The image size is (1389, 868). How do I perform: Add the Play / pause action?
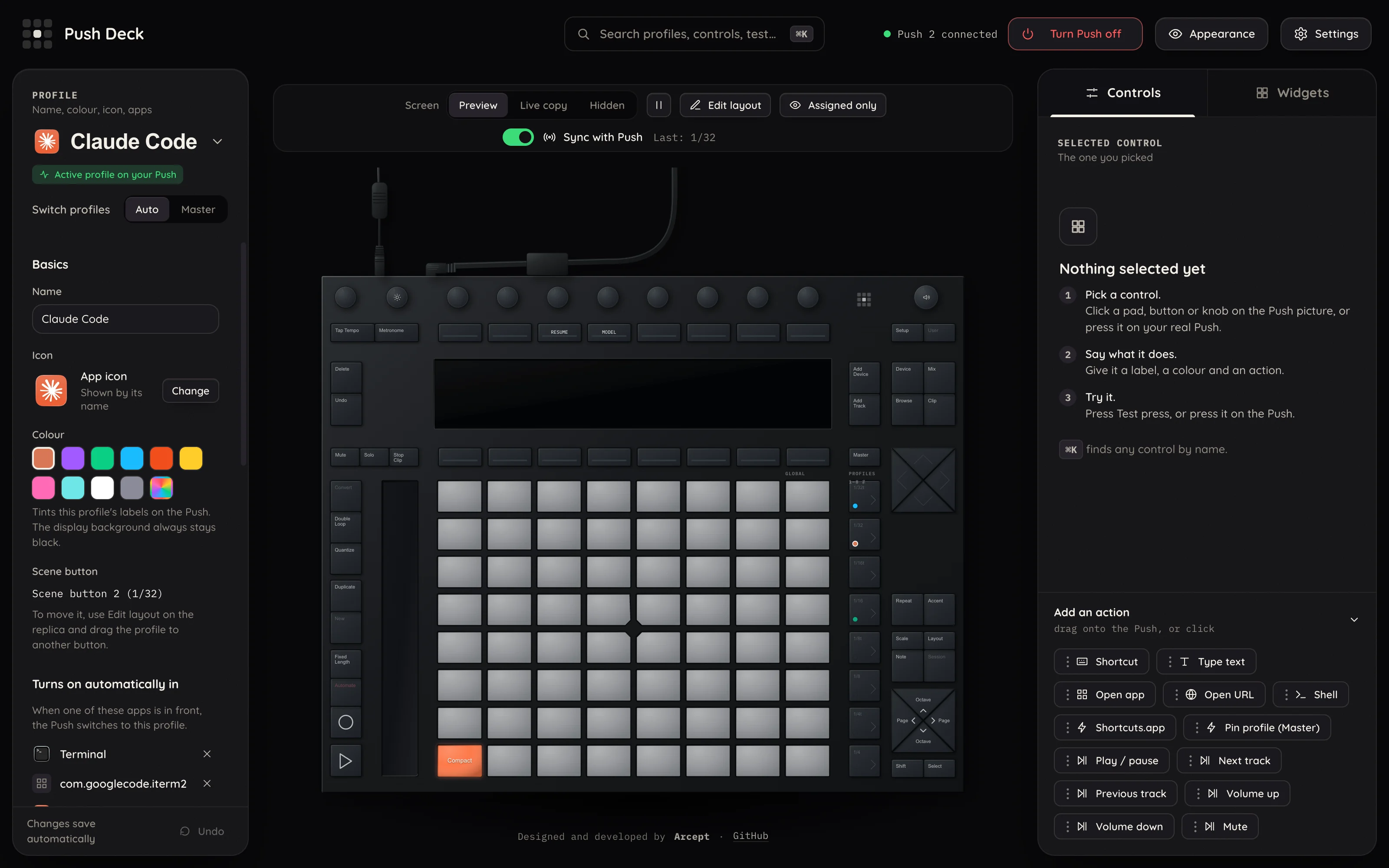click(x=1112, y=760)
